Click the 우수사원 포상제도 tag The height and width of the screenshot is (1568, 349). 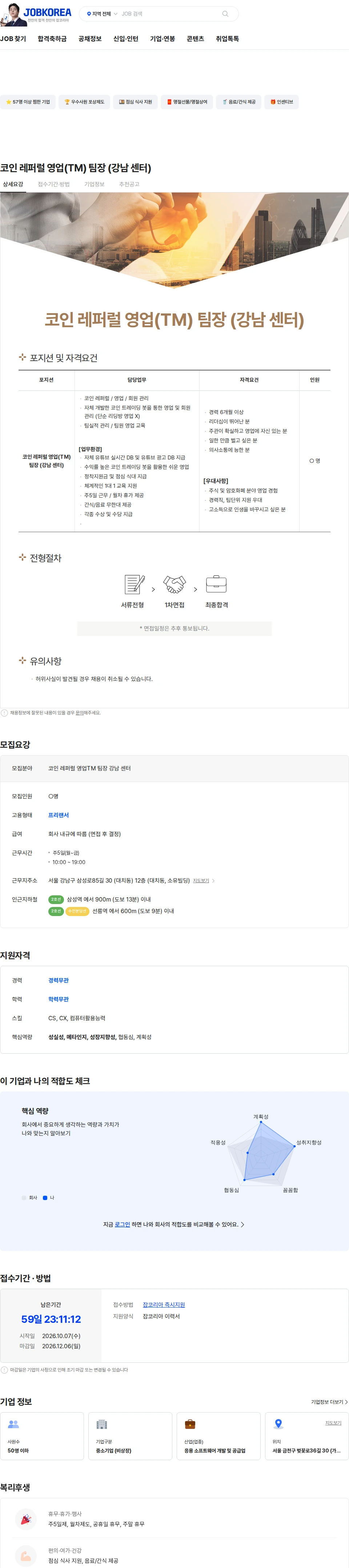tap(84, 102)
